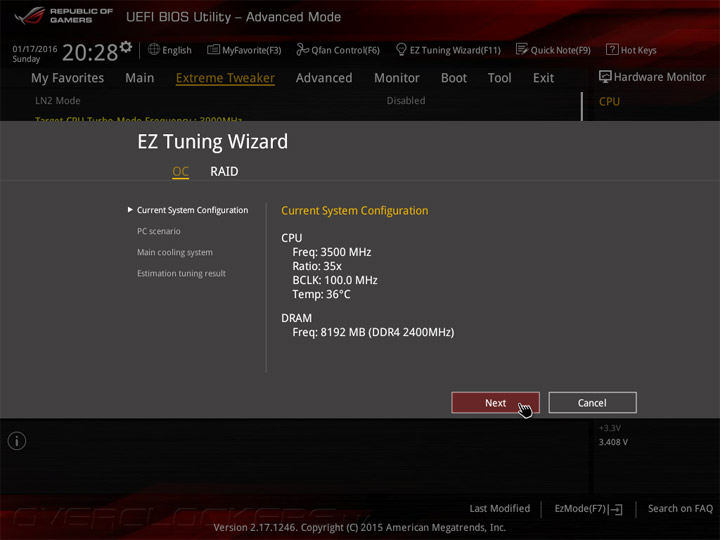The width and height of the screenshot is (720, 540).
Task: Click DRAM Freq: 8192 MB text
Action: tap(373, 332)
